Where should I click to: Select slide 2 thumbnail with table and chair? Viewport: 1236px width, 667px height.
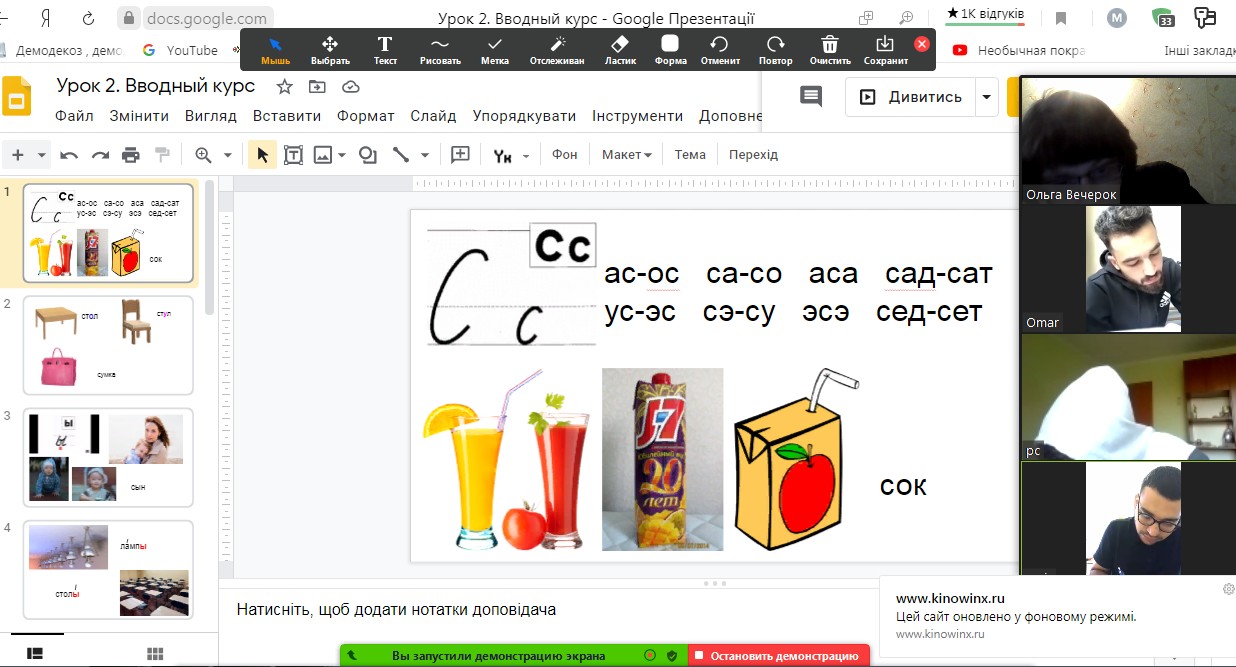tap(108, 345)
